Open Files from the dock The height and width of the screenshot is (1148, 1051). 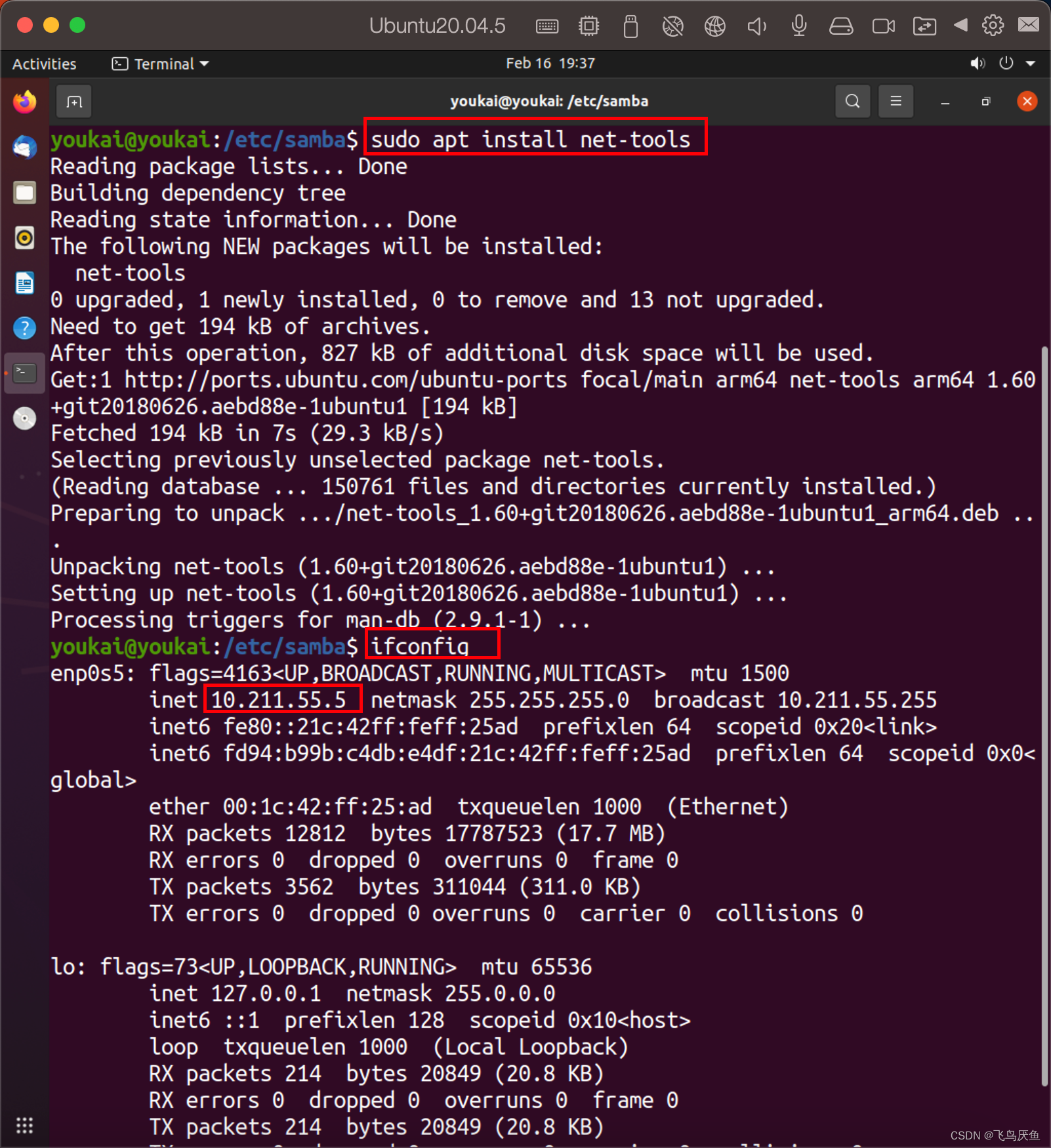pyautogui.click(x=25, y=192)
